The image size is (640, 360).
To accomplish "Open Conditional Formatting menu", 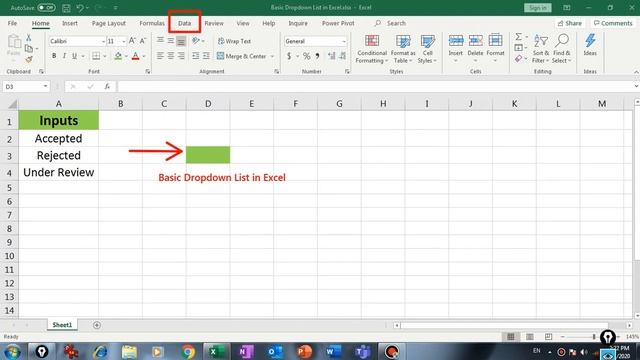I will coord(371,49).
